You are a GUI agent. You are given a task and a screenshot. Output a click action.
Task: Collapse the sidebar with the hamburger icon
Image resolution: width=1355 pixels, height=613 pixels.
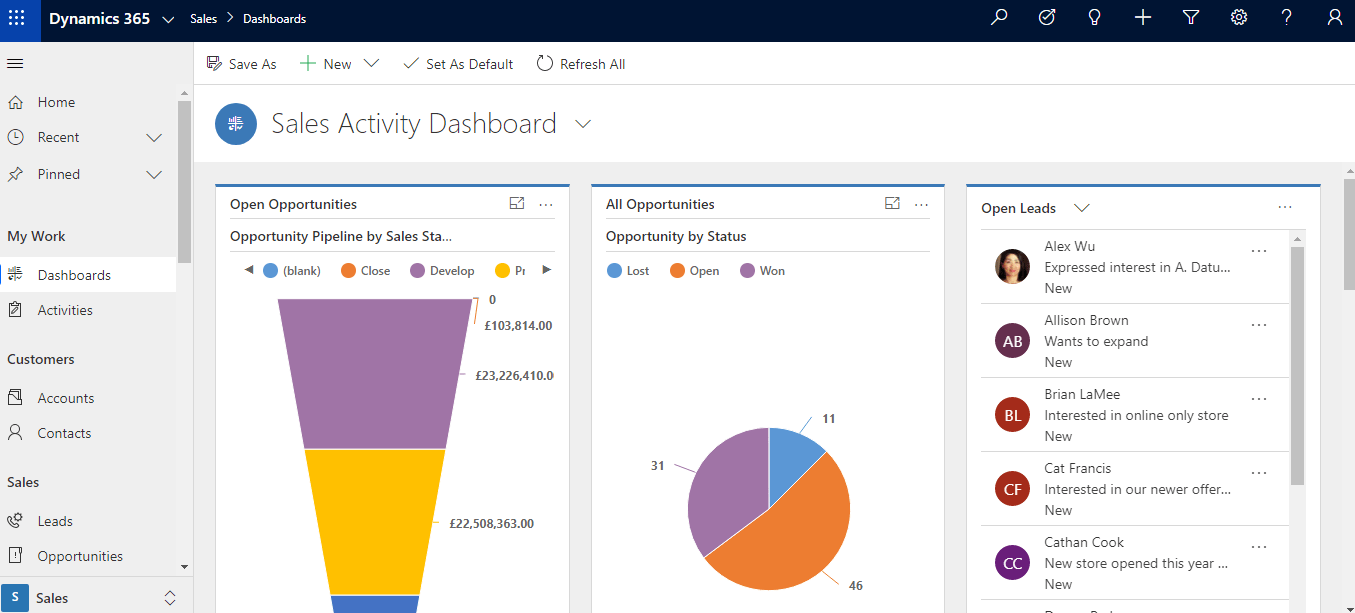point(15,64)
